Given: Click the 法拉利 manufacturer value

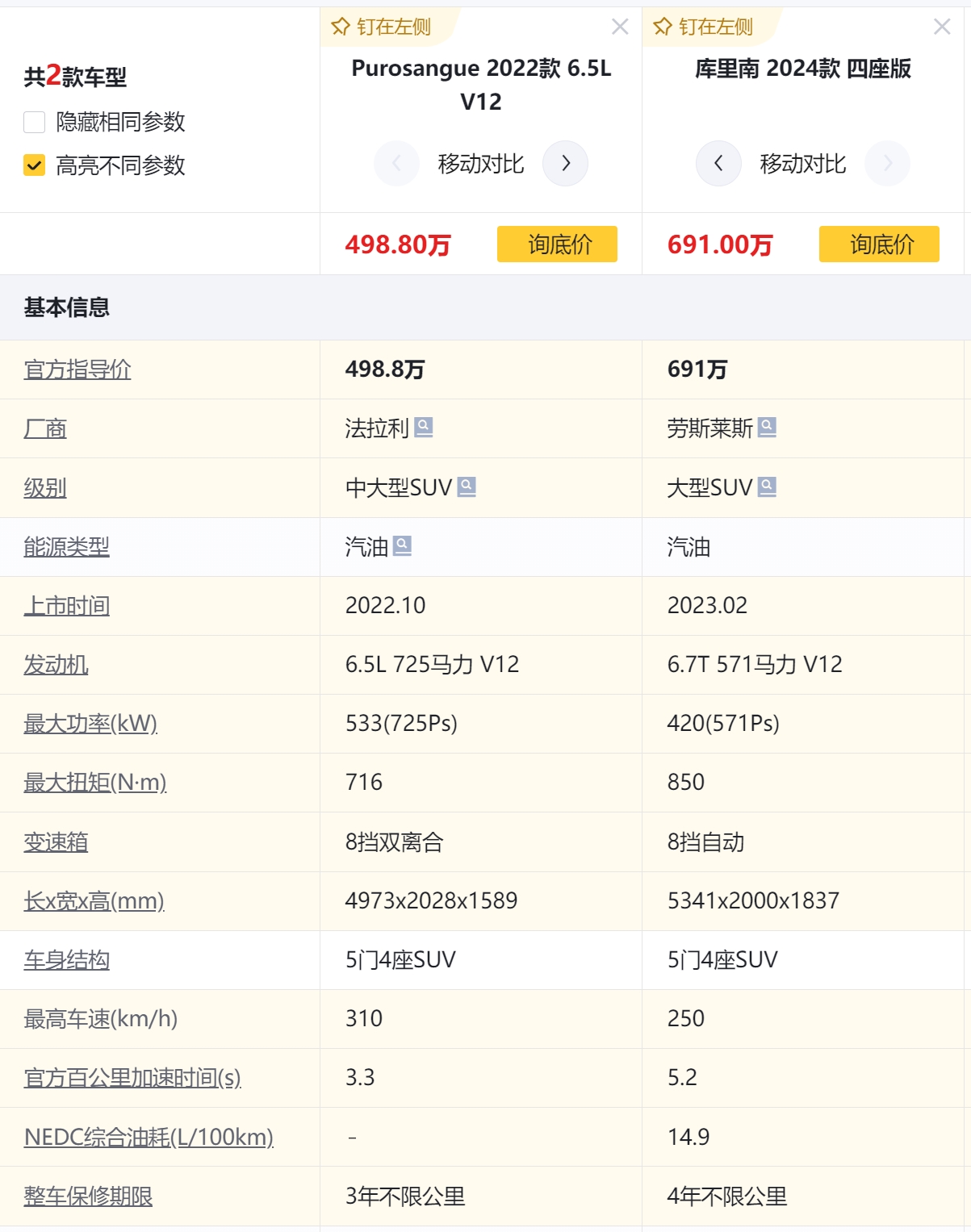Looking at the screenshot, I should 377,428.
